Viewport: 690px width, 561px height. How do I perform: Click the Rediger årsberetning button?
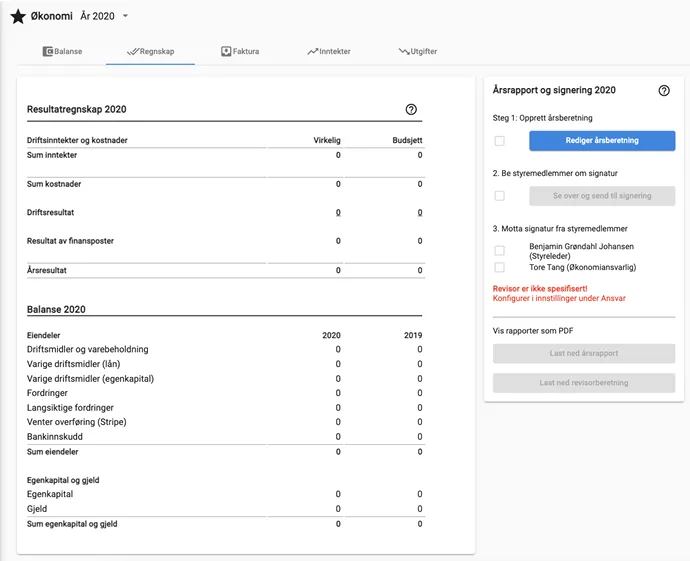click(x=602, y=141)
